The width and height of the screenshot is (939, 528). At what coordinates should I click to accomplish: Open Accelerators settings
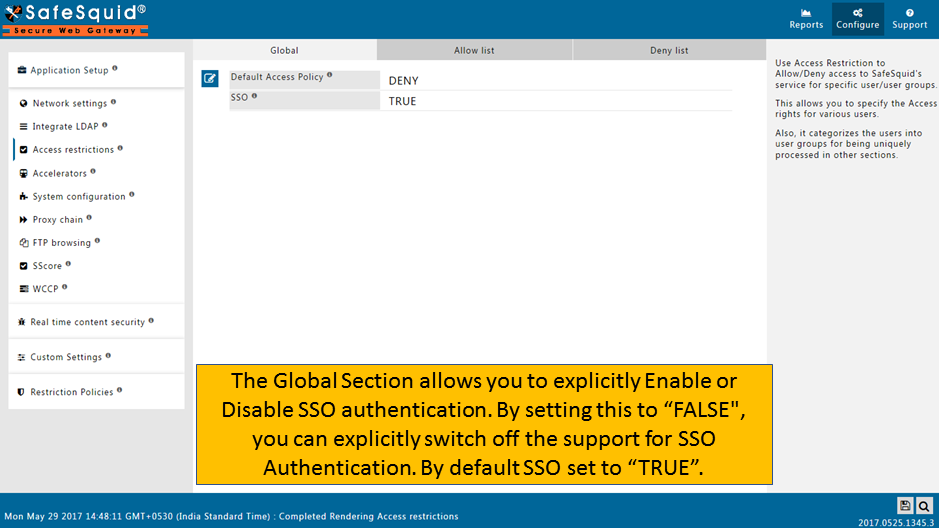[59, 173]
